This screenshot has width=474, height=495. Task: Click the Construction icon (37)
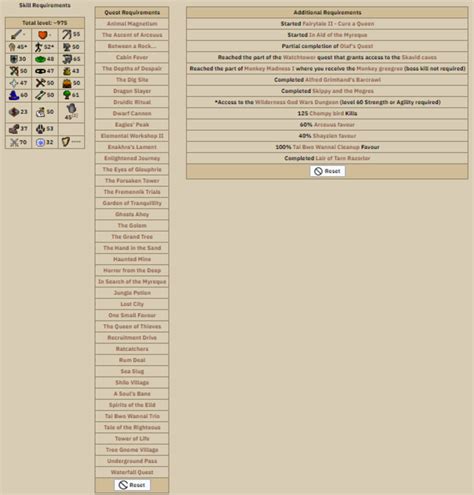click(14, 129)
